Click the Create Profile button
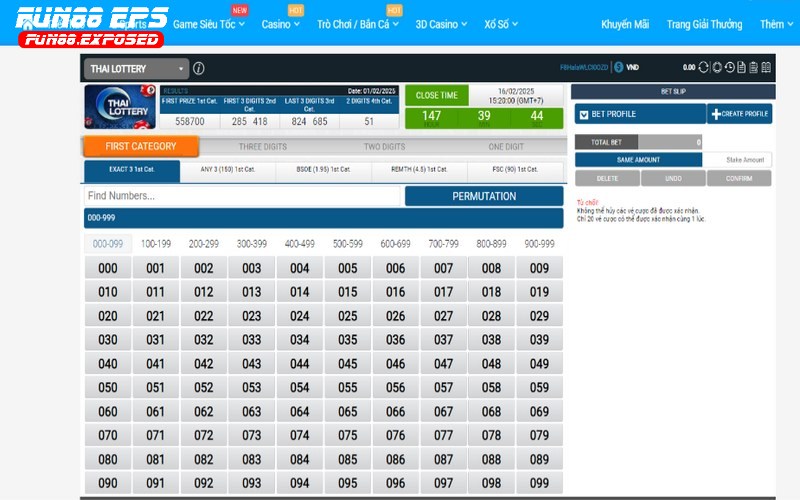The image size is (800, 500). coord(739,114)
